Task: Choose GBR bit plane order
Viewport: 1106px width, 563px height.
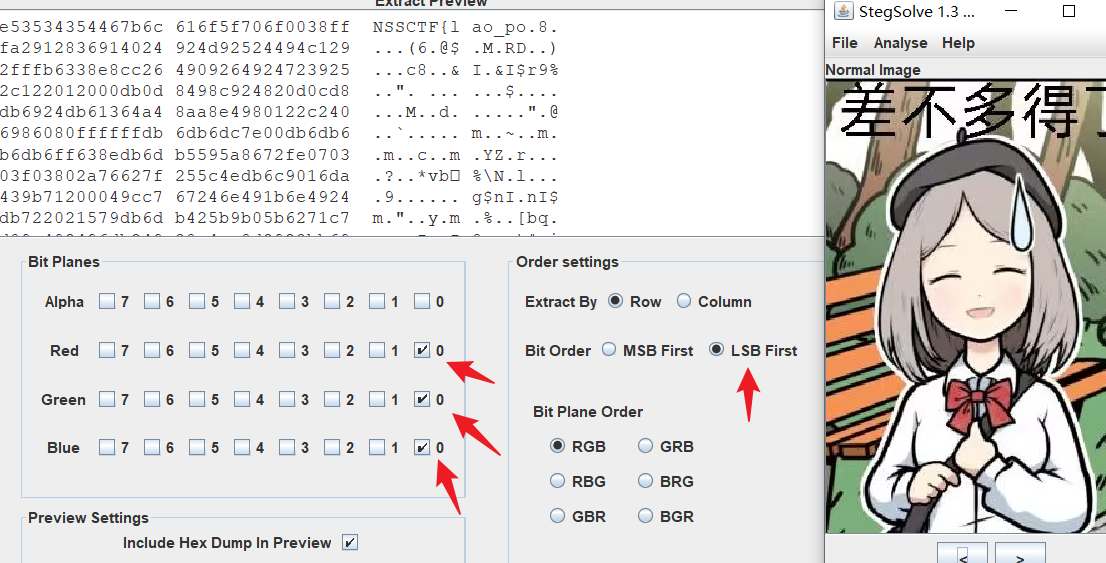Action: point(558,516)
